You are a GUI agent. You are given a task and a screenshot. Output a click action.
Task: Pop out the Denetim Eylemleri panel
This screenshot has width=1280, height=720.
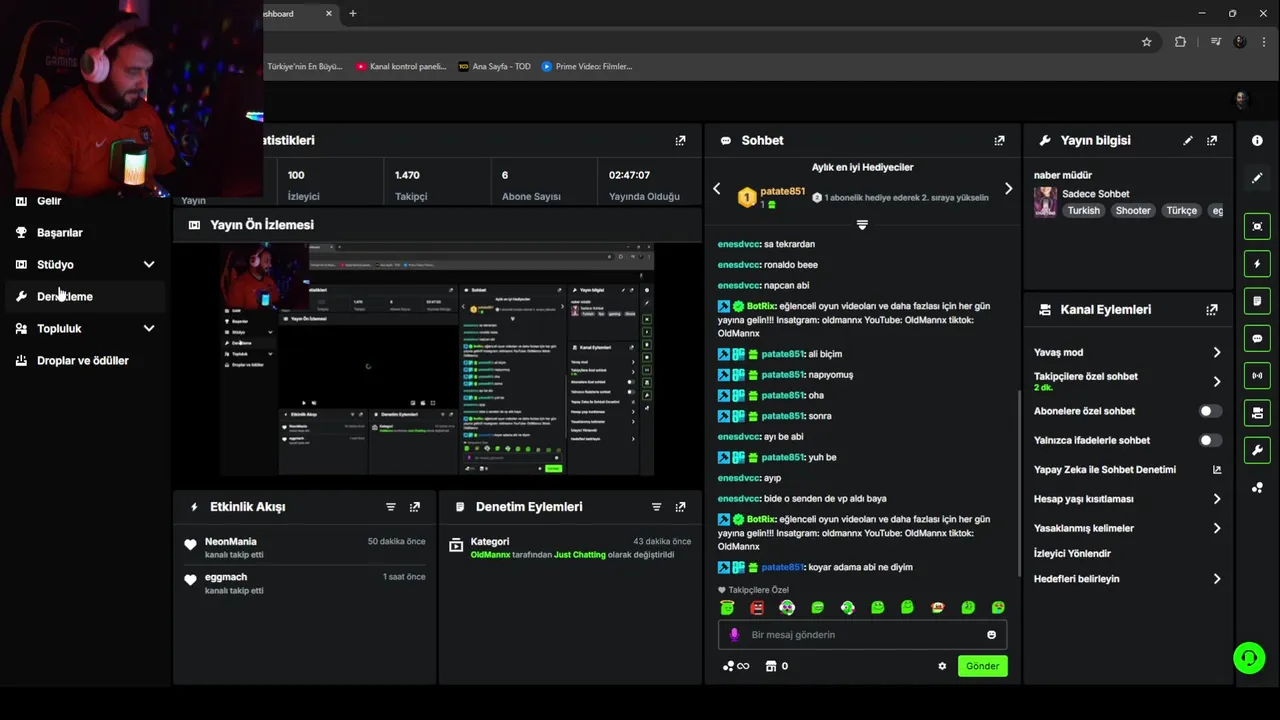680,507
